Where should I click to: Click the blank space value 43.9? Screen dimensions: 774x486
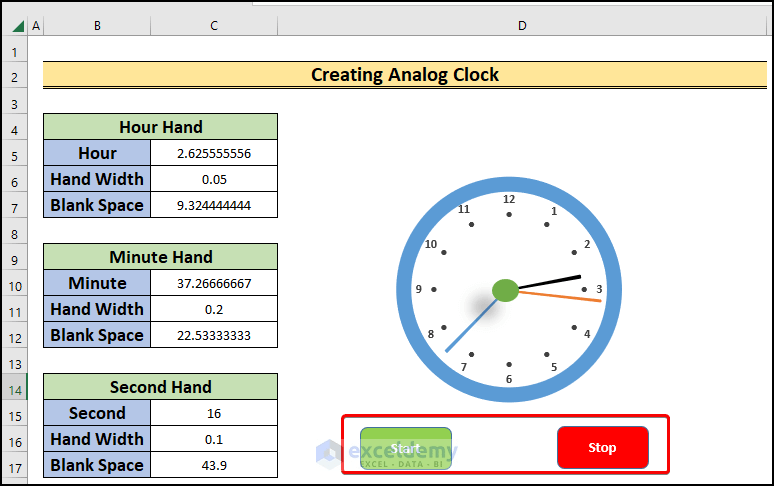point(214,465)
